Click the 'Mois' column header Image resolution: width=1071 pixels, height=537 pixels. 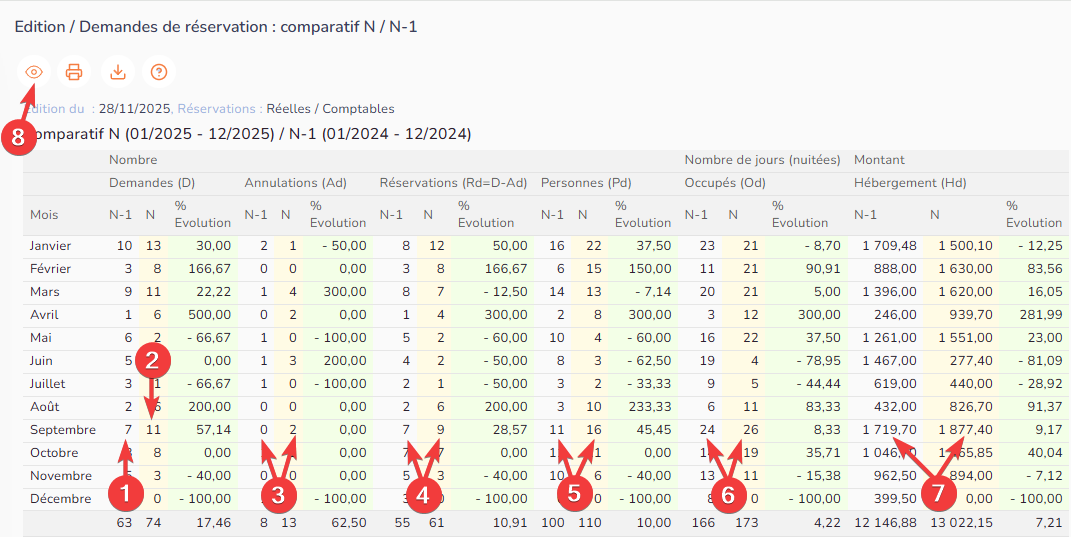[44, 215]
